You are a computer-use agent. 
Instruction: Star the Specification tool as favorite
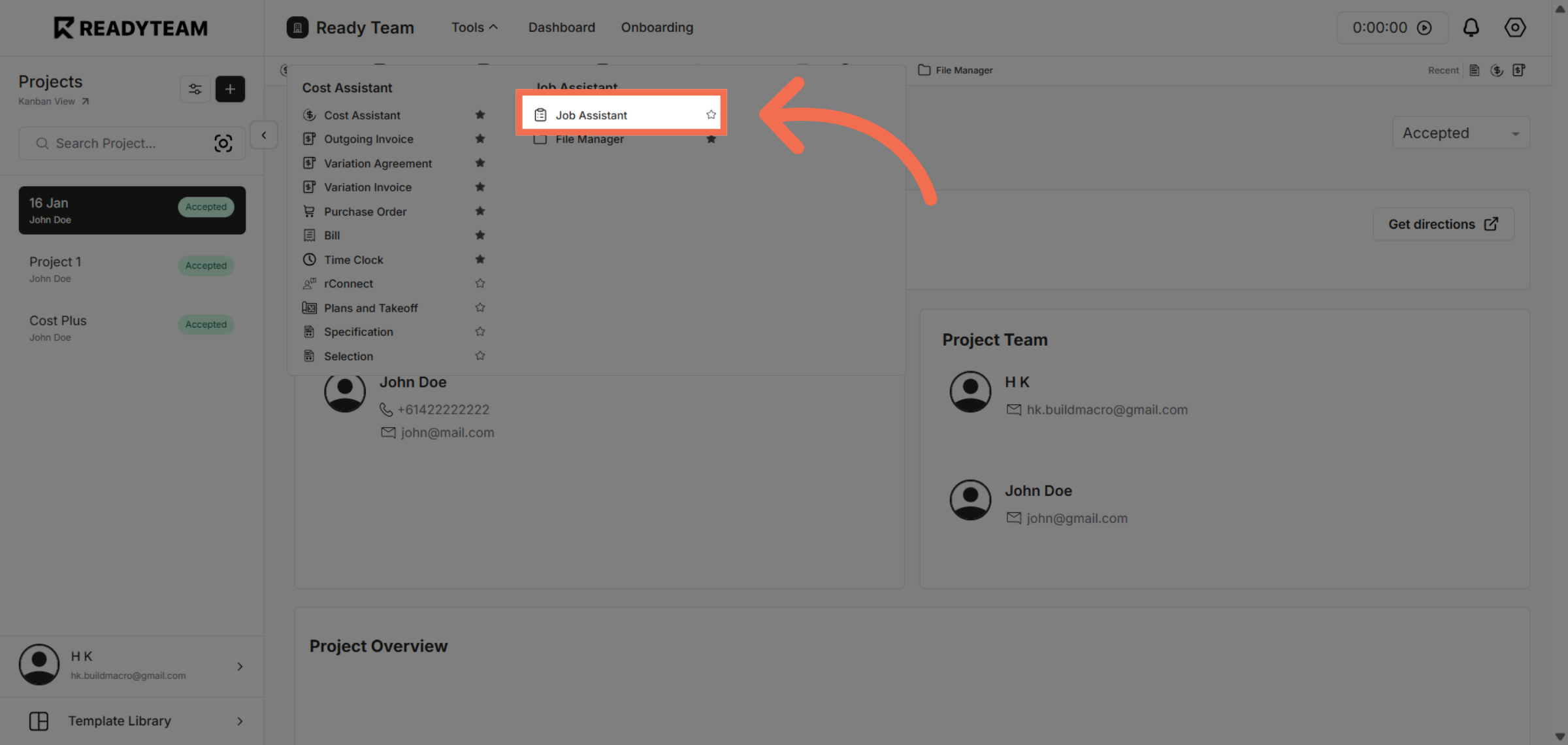click(480, 331)
